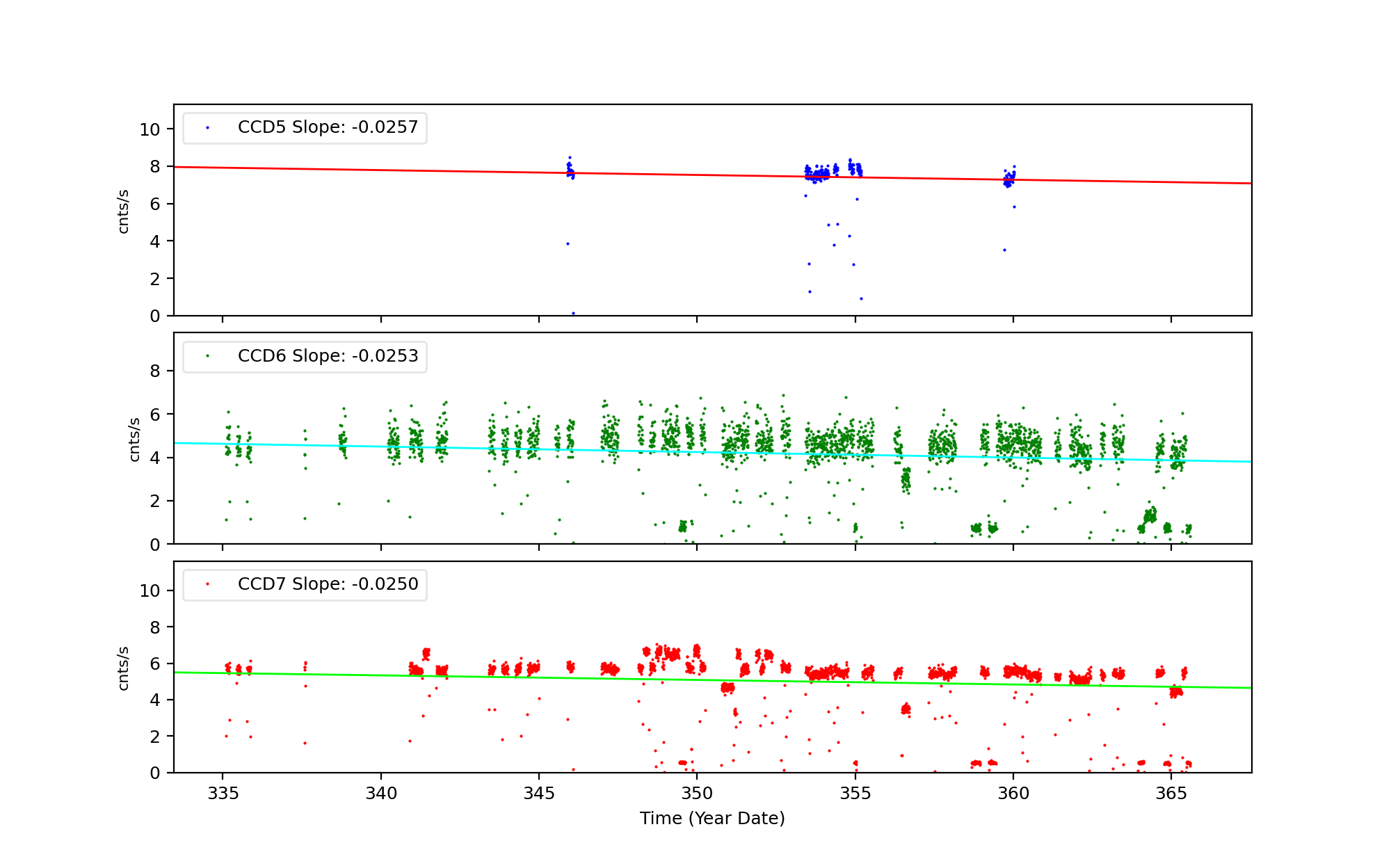Click the 355 x-axis tick label
The width and height of the screenshot is (1391, 868).
[x=855, y=794]
